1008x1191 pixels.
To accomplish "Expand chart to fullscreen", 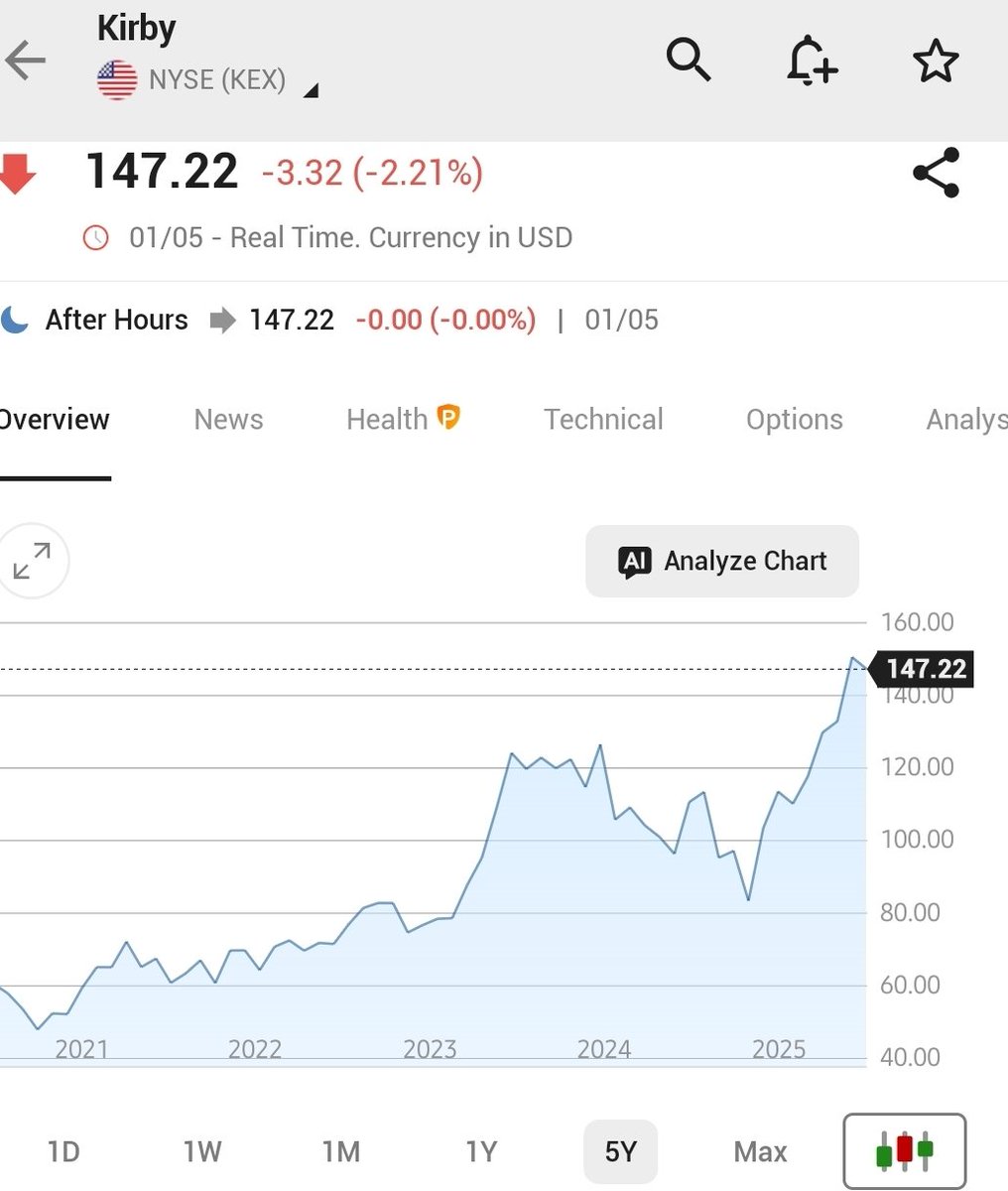I will click(x=32, y=561).
